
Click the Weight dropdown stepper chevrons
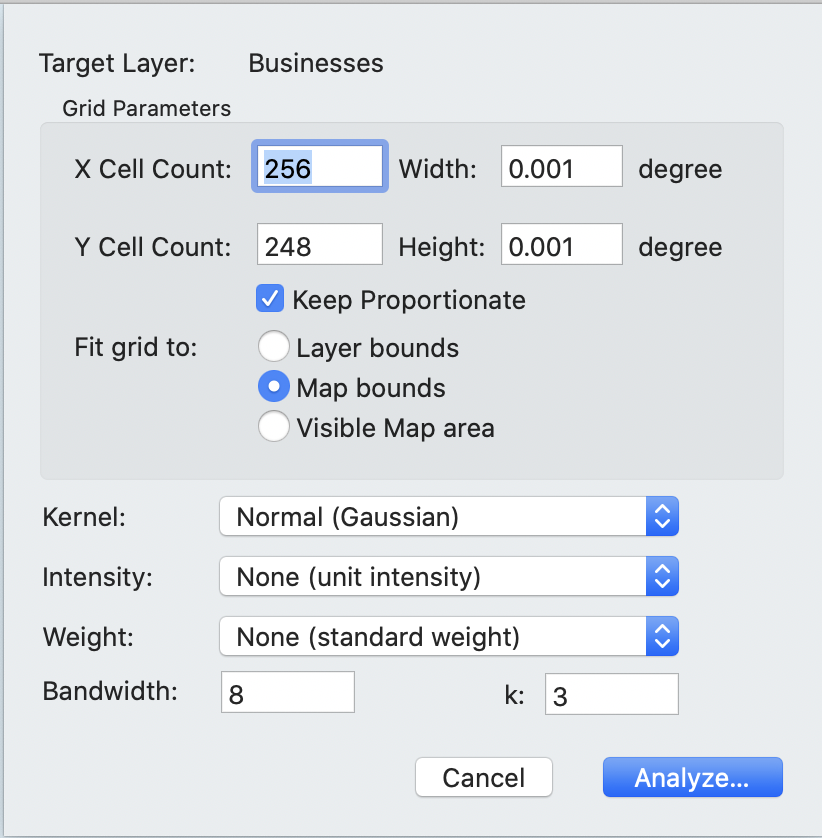pyautogui.click(x=662, y=636)
